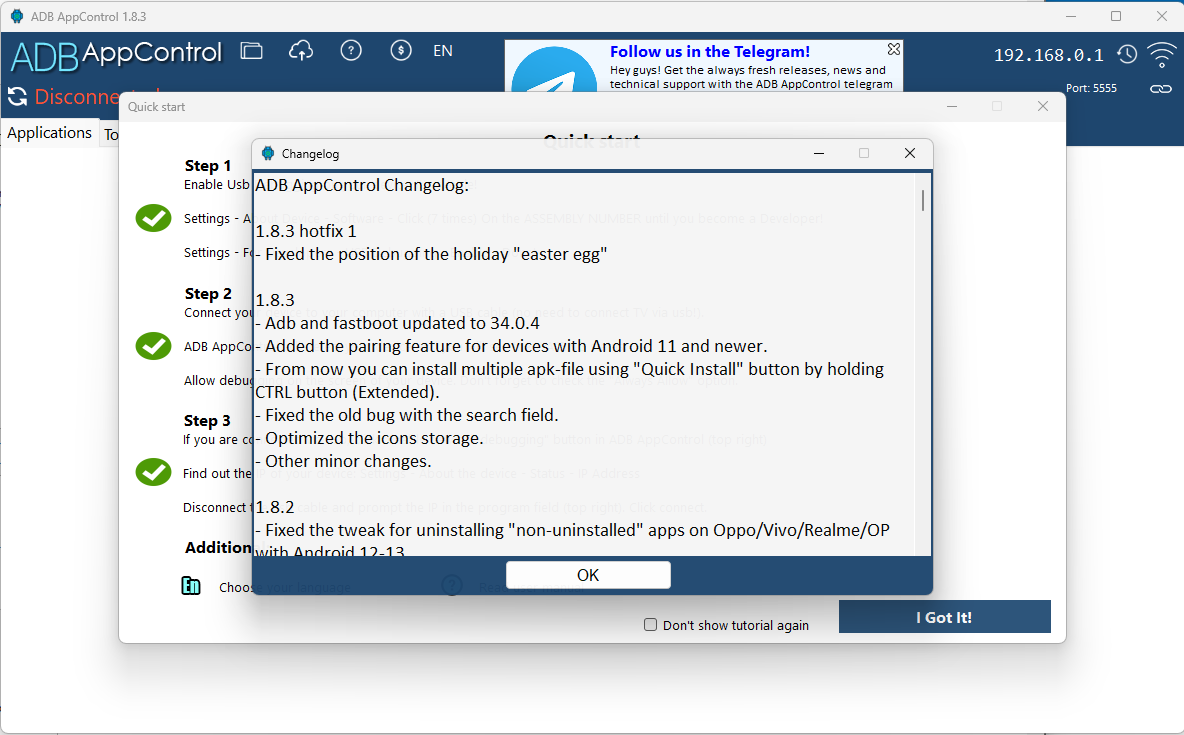This screenshot has width=1184, height=735.
Task: Click the Step 1 heading in Quick start
Action: [x=208, y=166]
